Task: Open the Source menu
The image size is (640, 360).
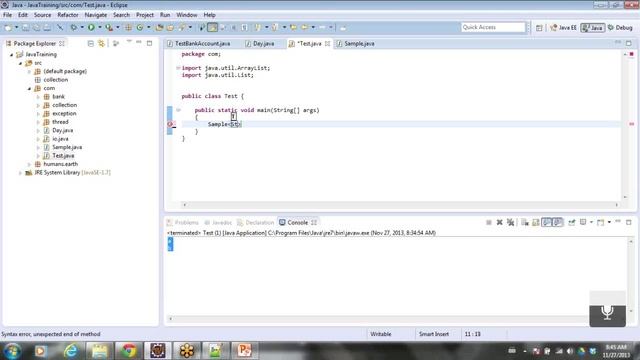Action: coord(42,15)
